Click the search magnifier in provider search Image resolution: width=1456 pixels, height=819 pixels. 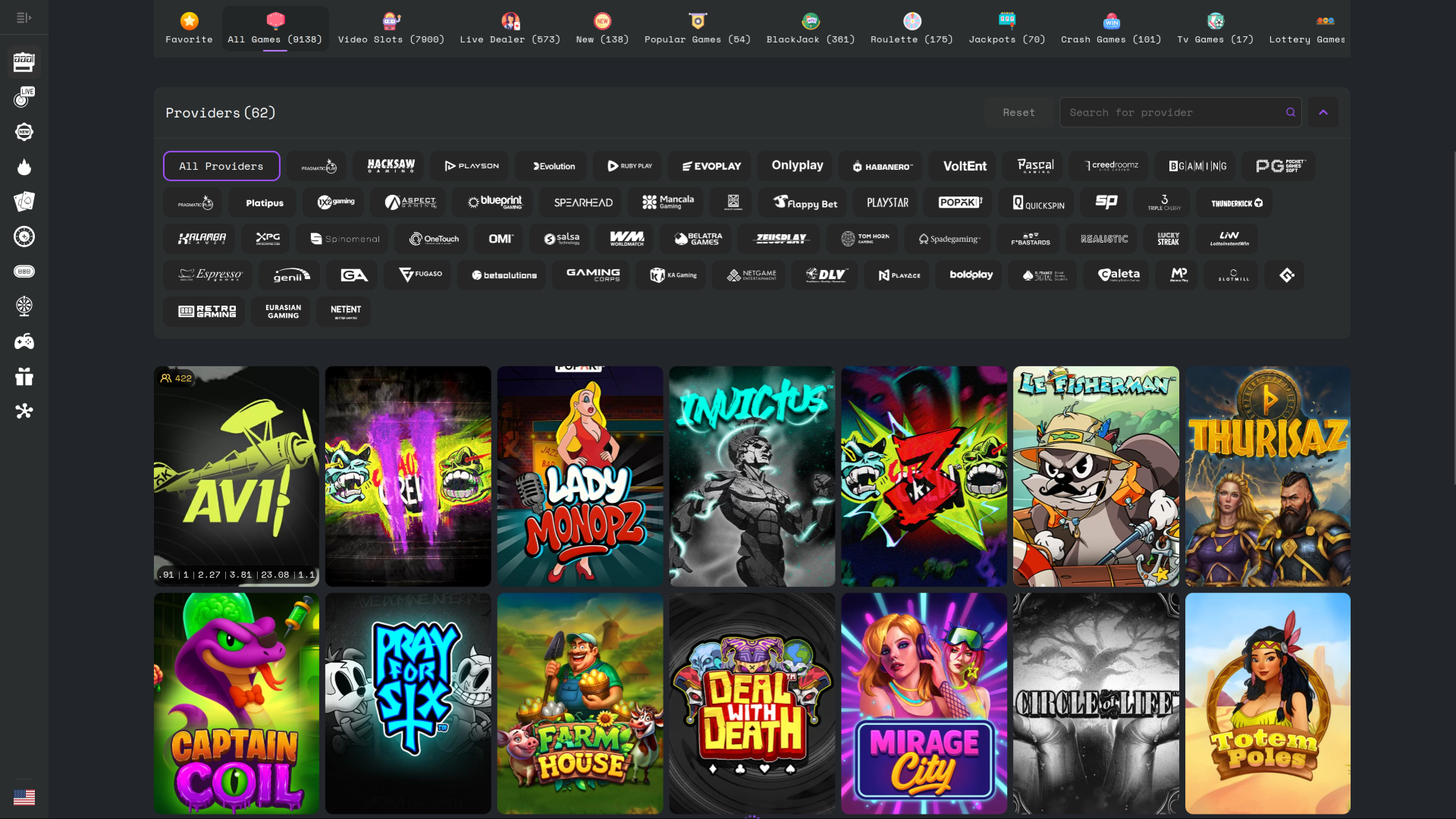pos(1290,111)
